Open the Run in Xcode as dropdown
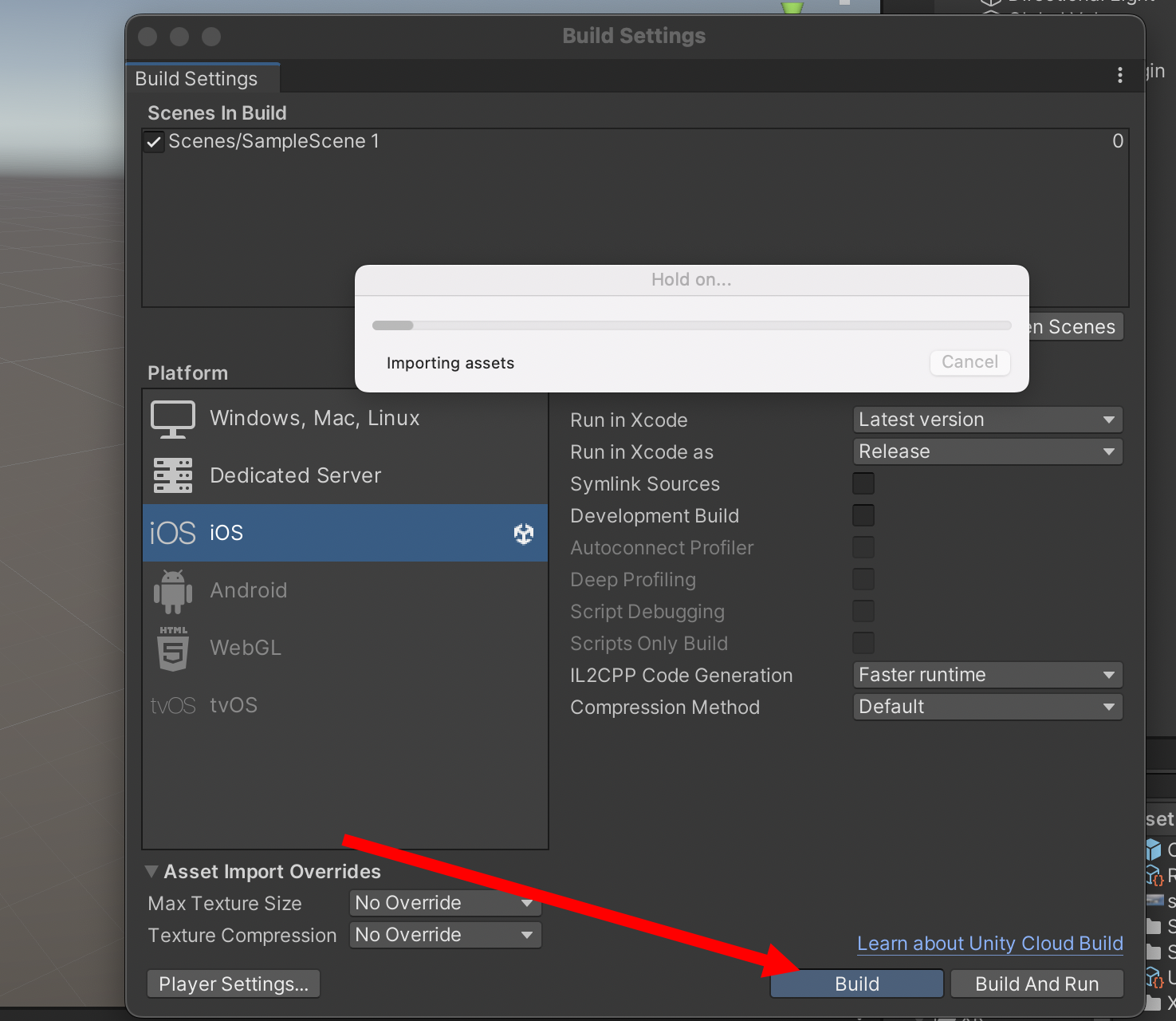1176x1021 pixels. click(988, 451)
